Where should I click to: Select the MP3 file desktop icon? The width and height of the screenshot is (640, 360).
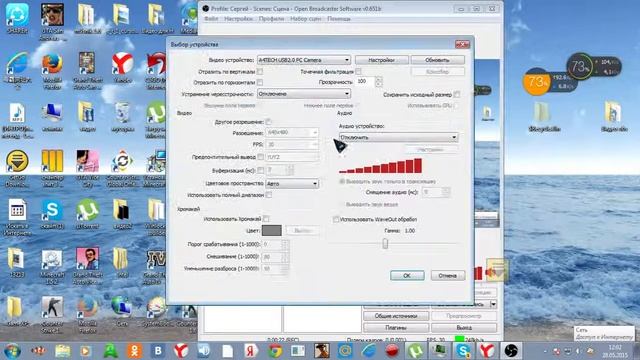pos(17,120)
